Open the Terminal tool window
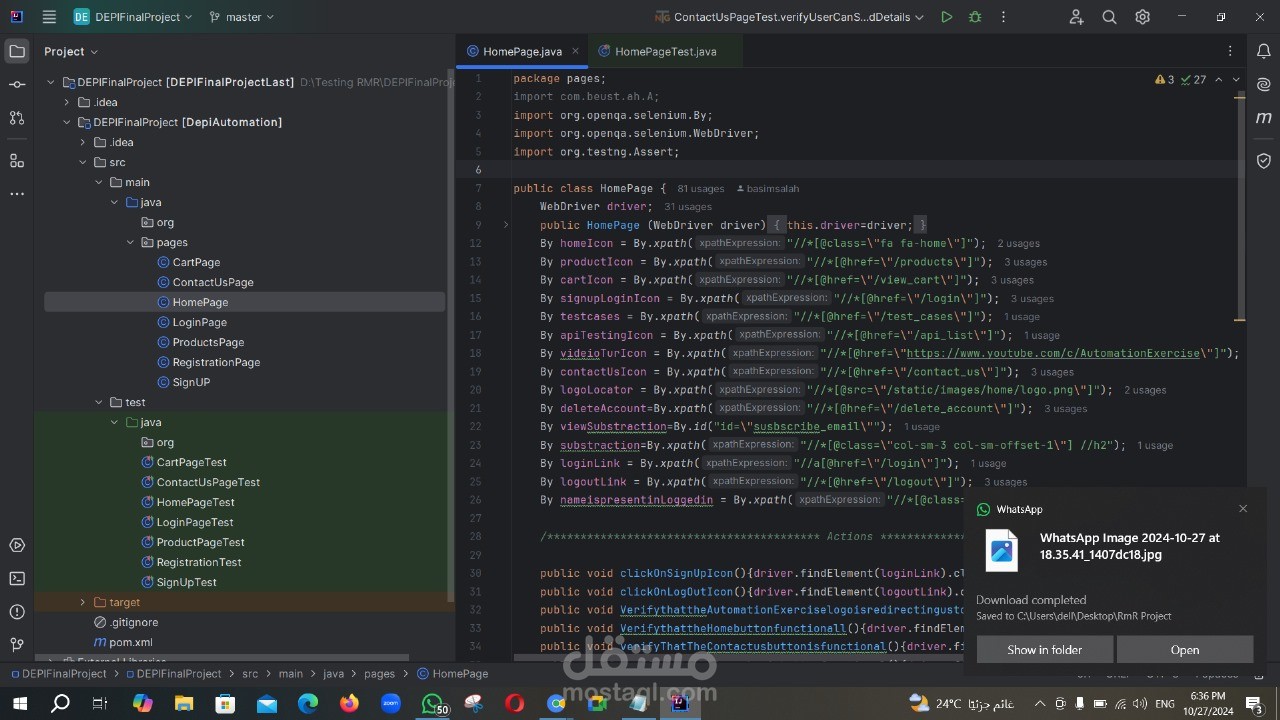 click(x=17, y=578)
